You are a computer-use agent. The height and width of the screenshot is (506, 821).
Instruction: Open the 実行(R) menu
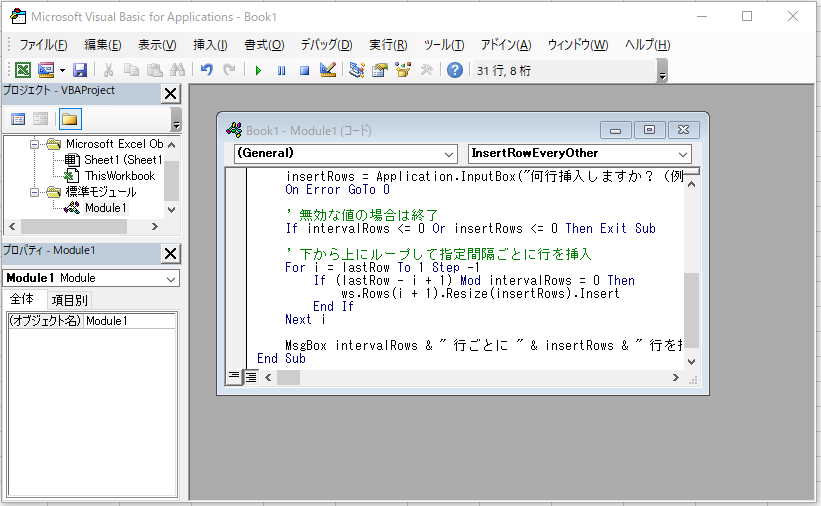(x=388, y=45)
